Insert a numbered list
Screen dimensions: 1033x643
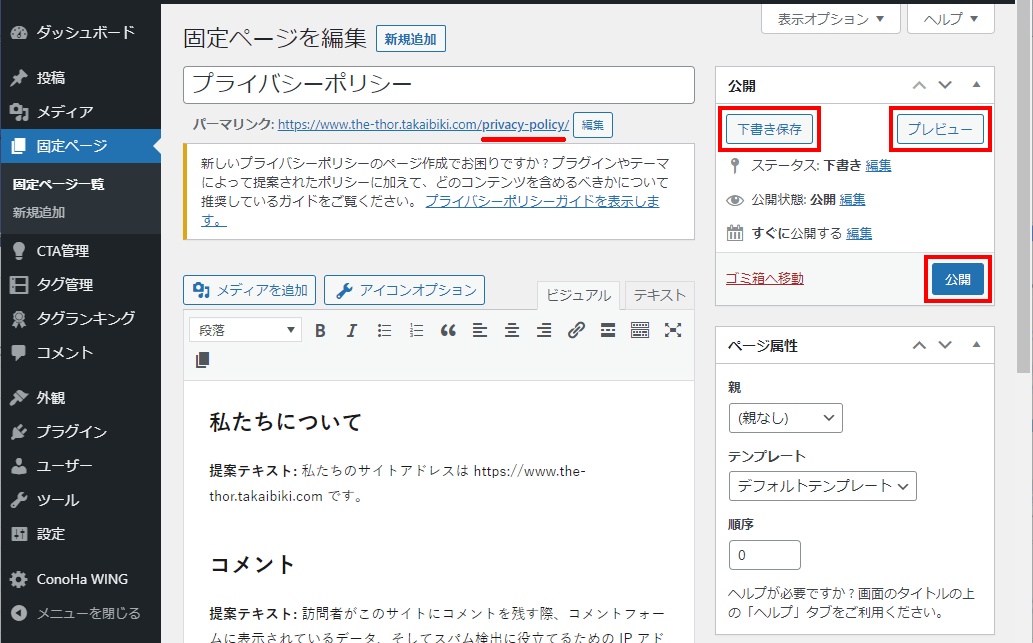tap(416, 331)
